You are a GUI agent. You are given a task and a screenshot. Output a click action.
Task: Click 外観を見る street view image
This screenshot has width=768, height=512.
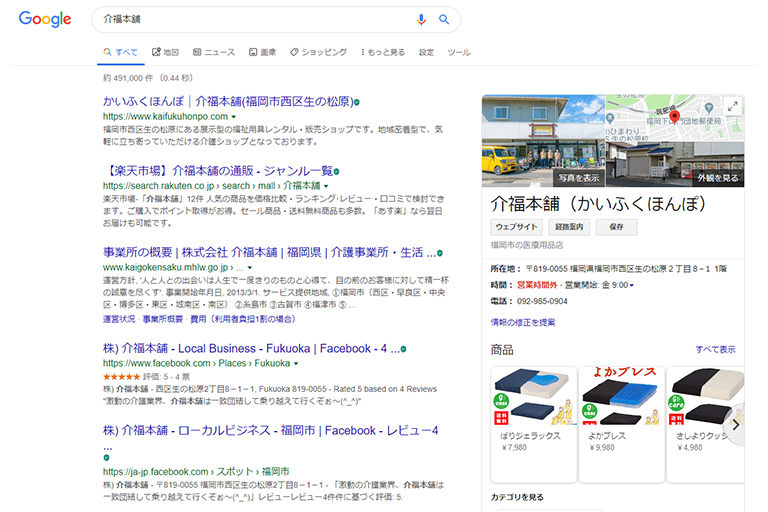point(675,165)
